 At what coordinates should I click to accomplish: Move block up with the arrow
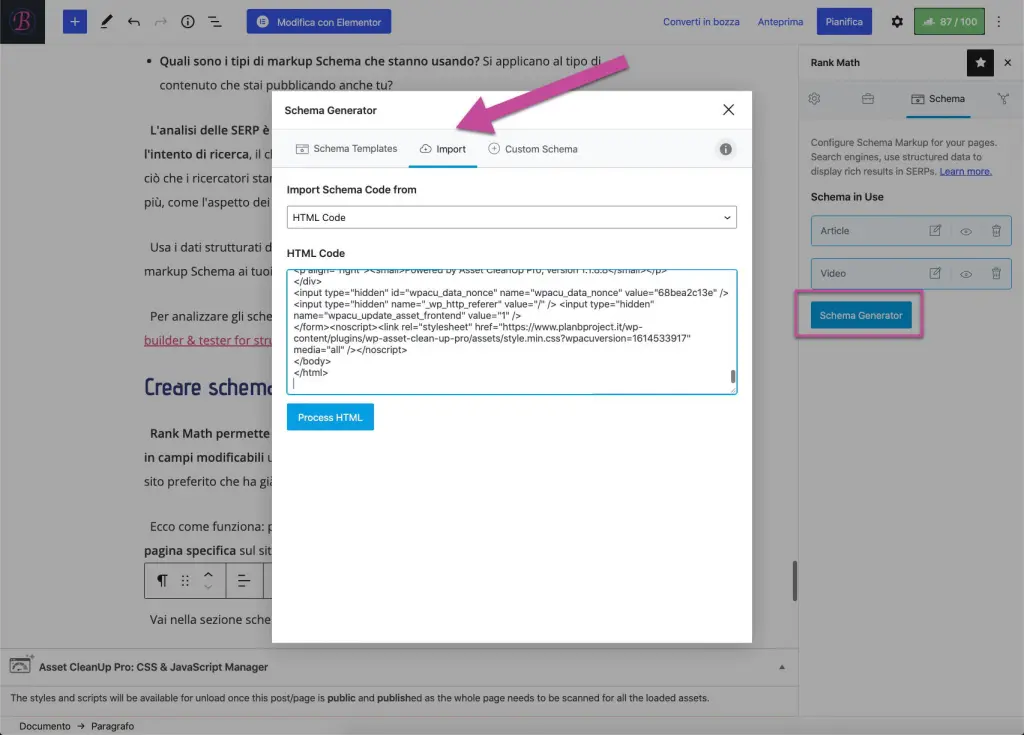(208, 575)
